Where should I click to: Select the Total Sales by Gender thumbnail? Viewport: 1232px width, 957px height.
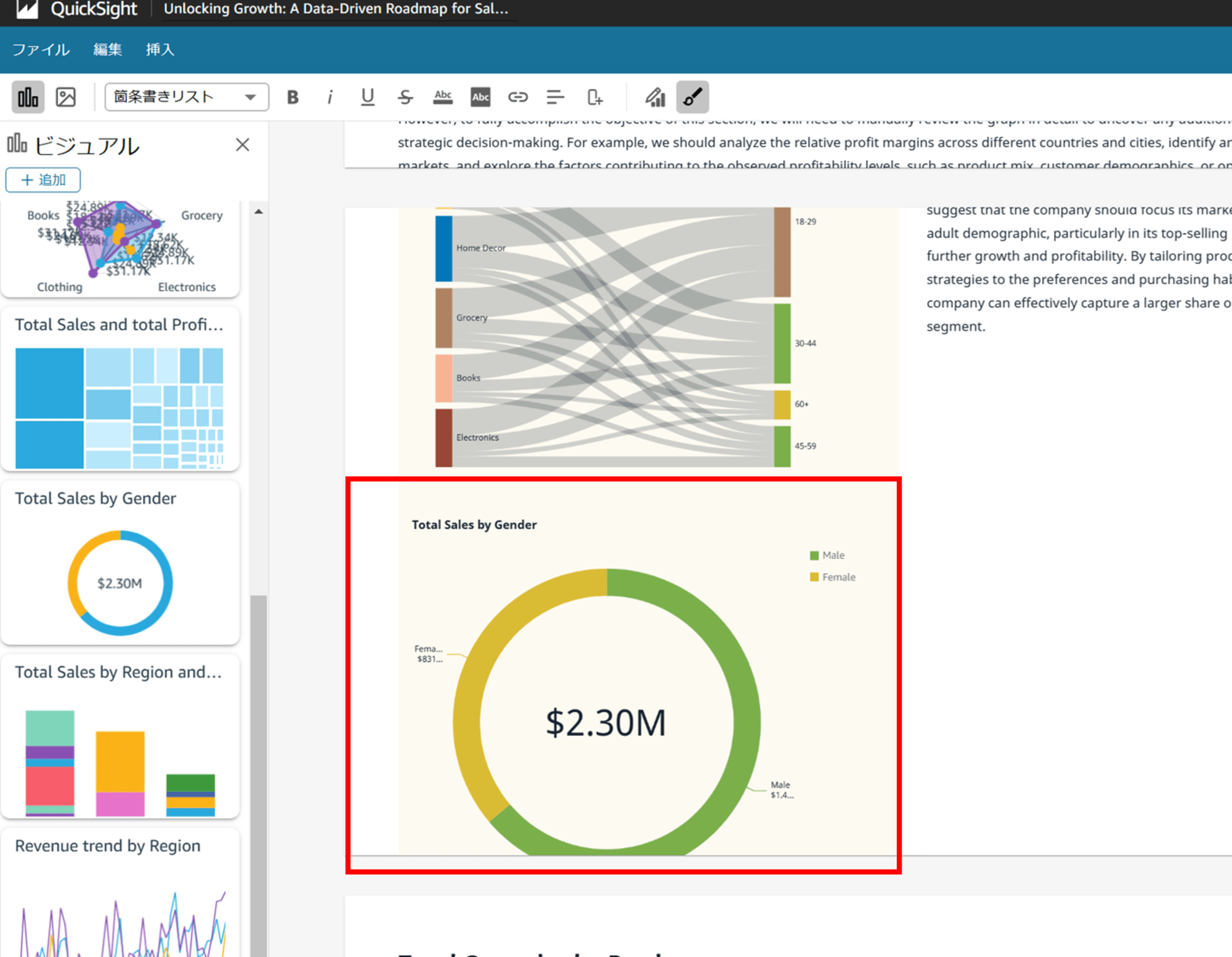pyautogui.click(x=120, y=563)
